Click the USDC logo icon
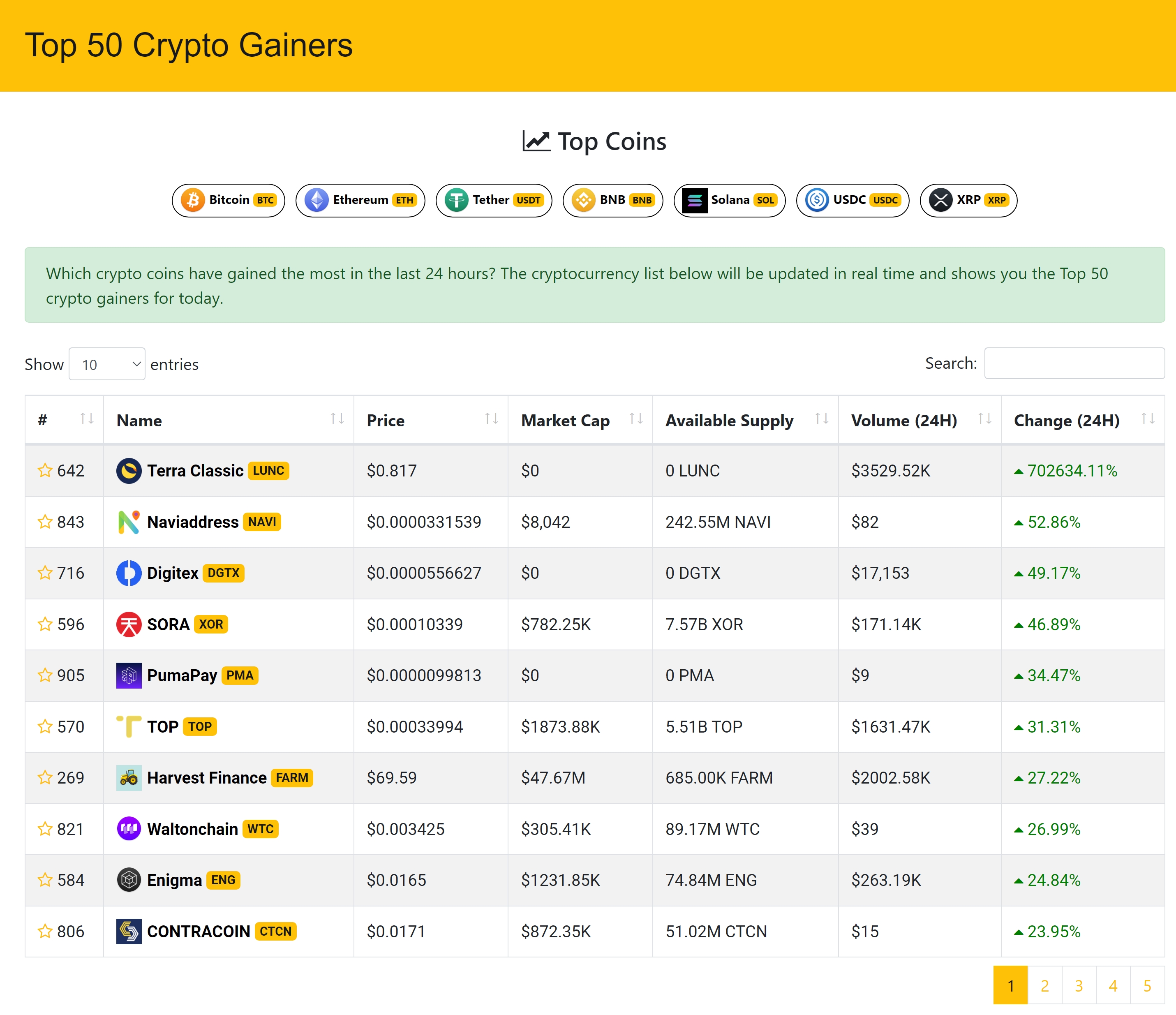 coord(817,200)
